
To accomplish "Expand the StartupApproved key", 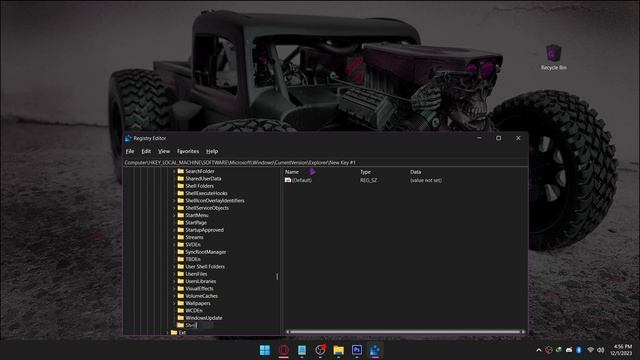I will 174,230.
